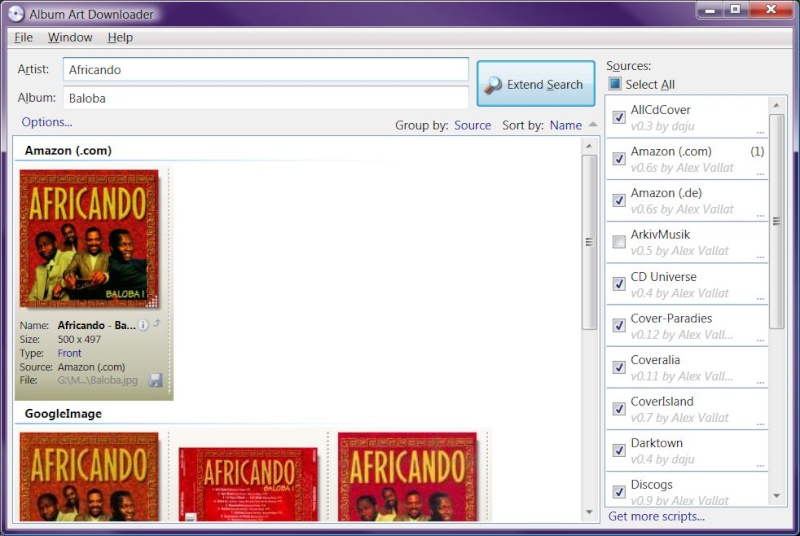The height and width of the screenshot is (536, 800).
Task: Click the CD Universe source label
Action: pos(663,276)
